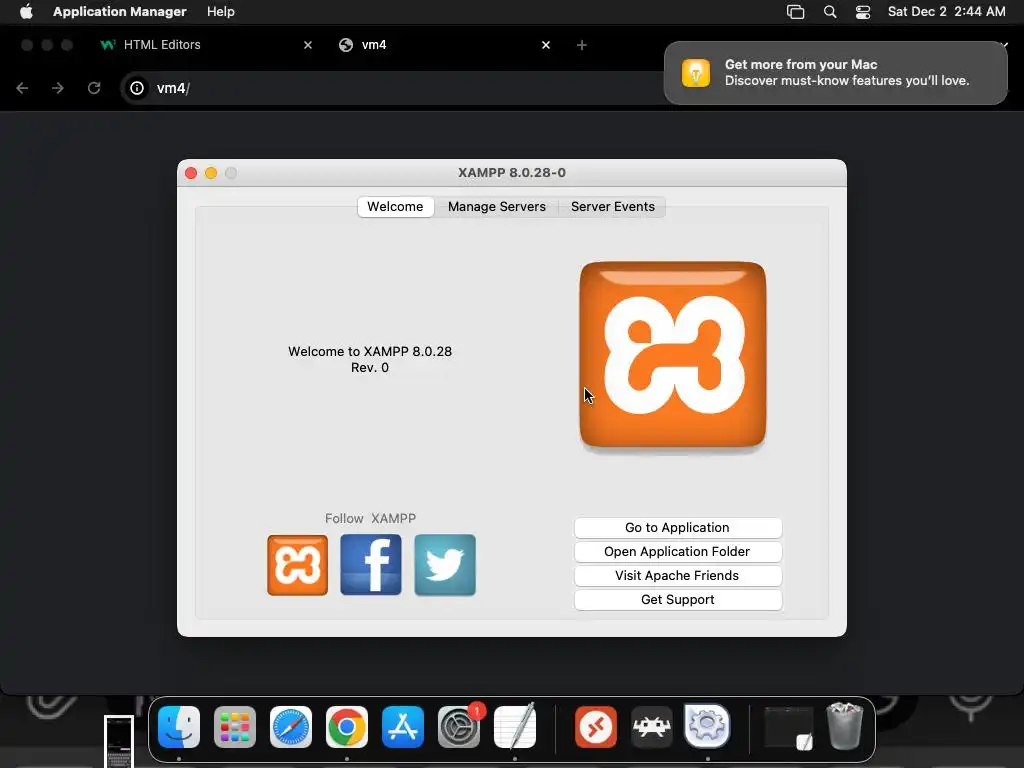Open Spotlight search in menu bar
Viewport: 1024px width, 768px height.
coord(830,12)
